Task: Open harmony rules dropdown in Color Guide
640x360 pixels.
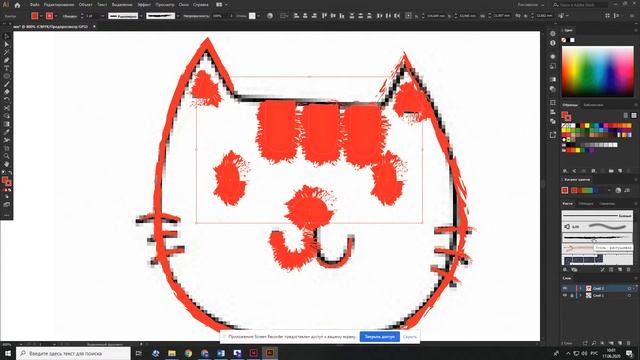Action: [609, 190]
